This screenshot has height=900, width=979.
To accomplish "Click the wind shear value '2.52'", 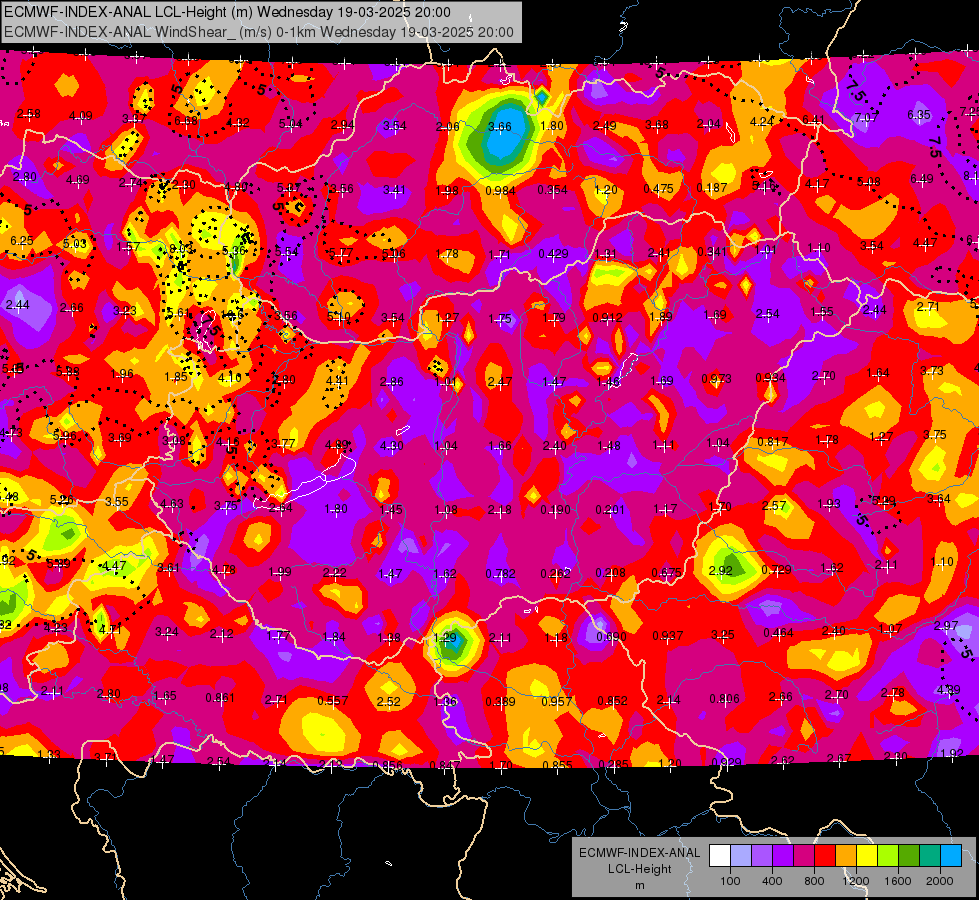I will pyautogui.click(x=388, y=702).
